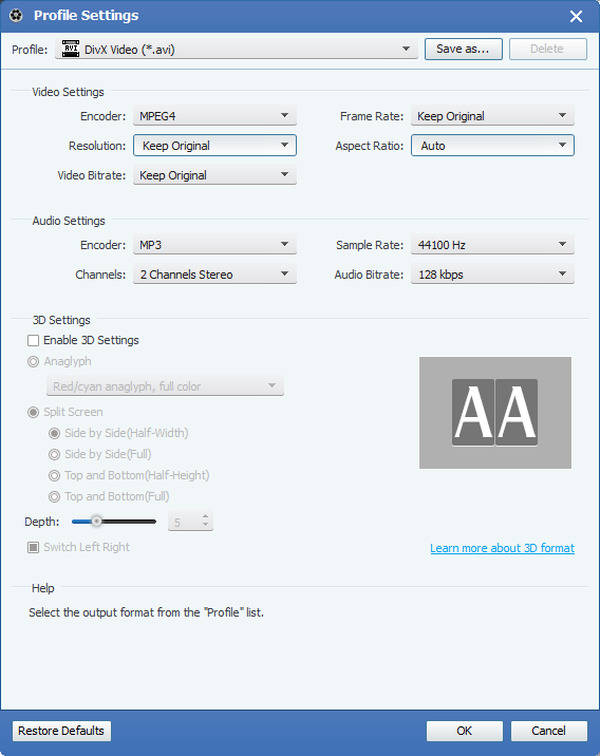The height and width of the screenshot is (756, 600).
Task: Open Learn more about 3D format link
Action: point(502,548)
